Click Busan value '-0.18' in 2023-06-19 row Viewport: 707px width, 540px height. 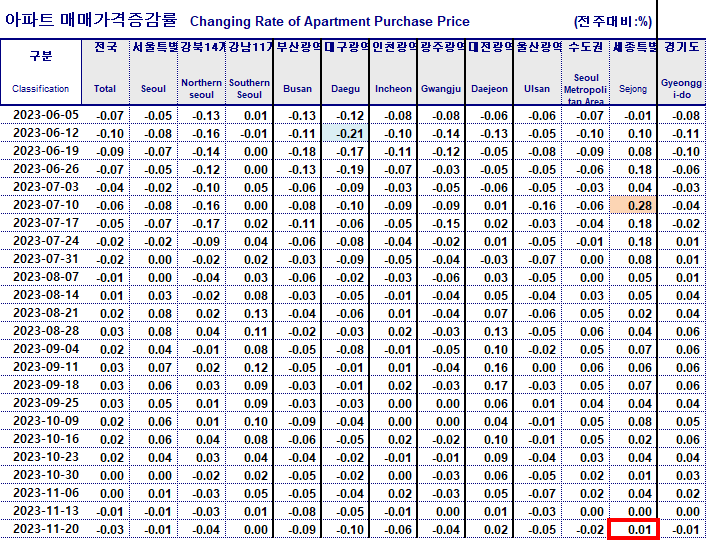(x=302, y=152)
